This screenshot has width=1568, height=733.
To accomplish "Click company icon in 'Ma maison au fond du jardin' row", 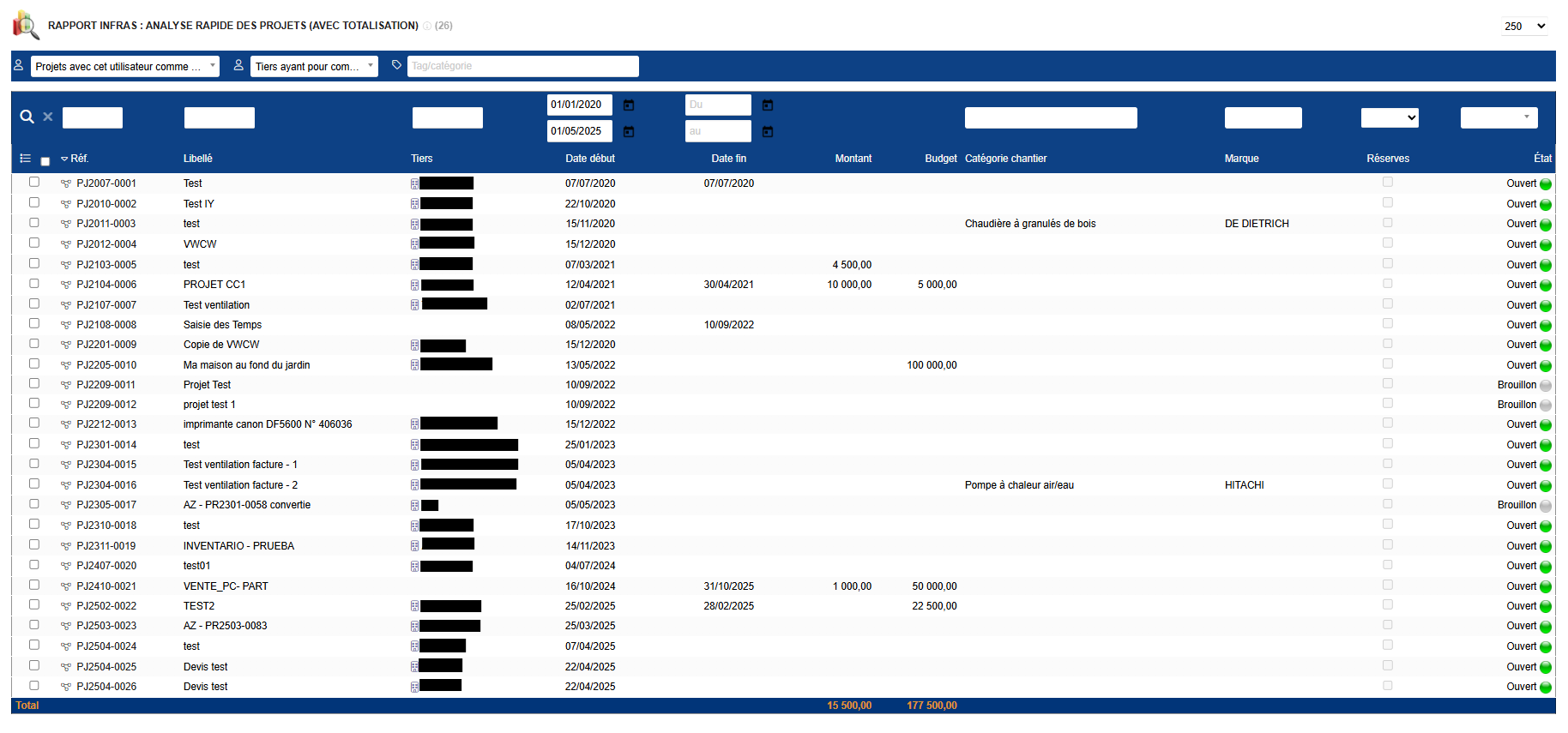I will (x=415, y=365).
